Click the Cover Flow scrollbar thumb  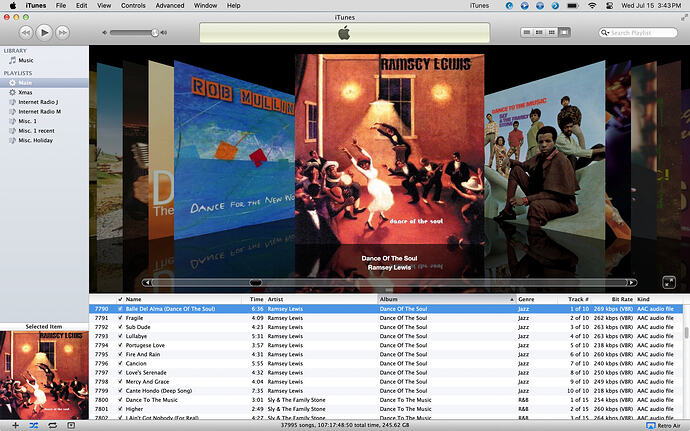tap(256, 283)
